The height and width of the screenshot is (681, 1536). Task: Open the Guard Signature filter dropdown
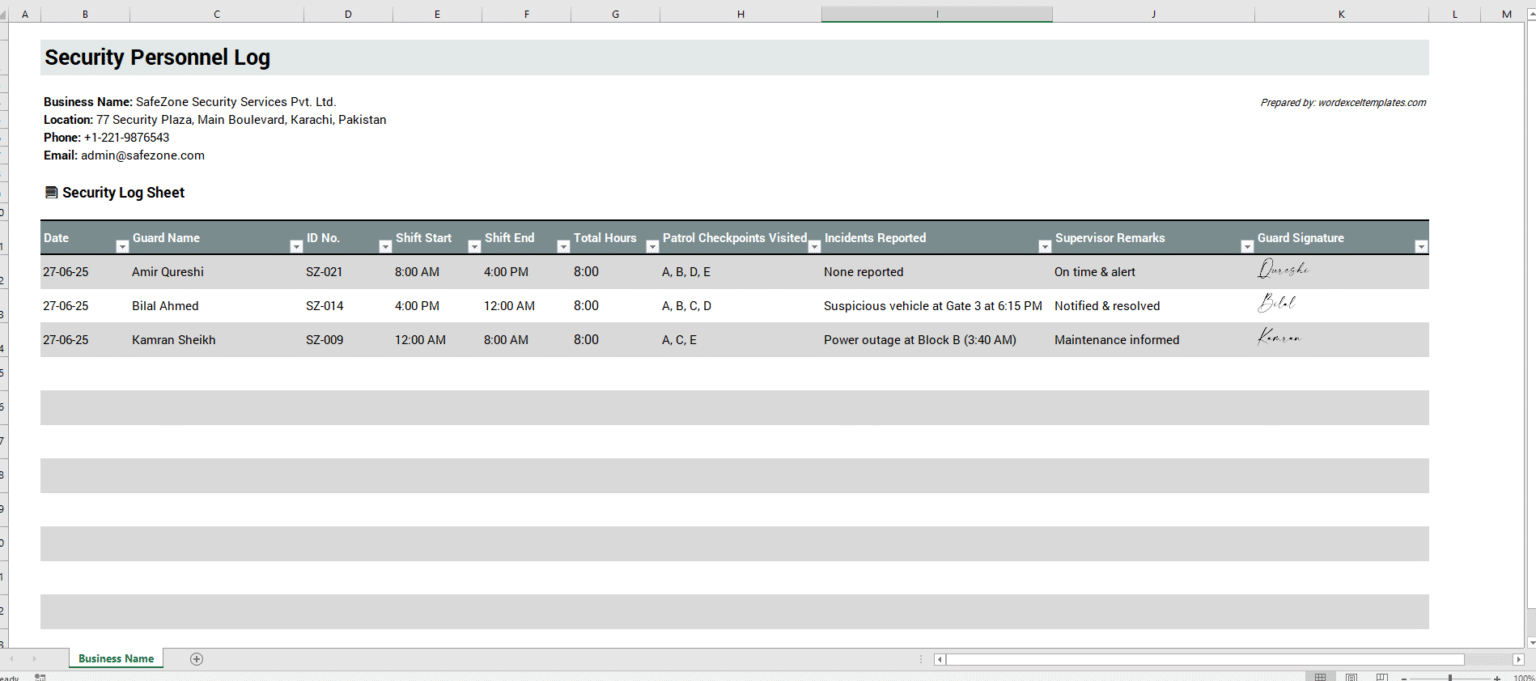coord(1421,245)
